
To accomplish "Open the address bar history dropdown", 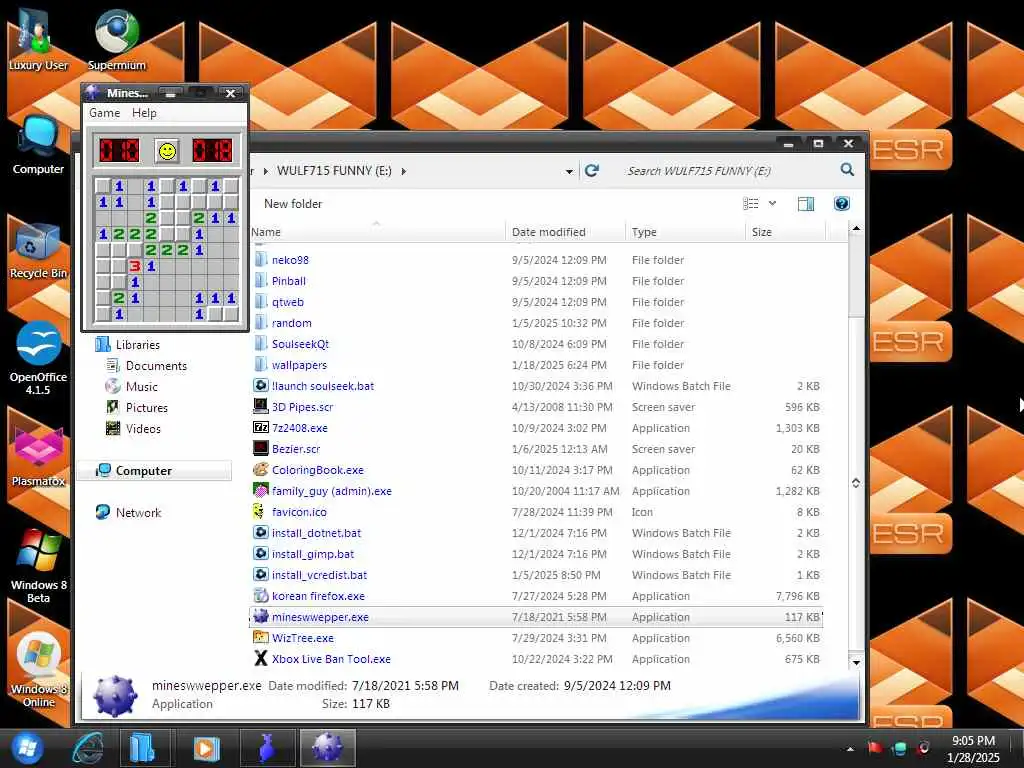I will [569, 171].
